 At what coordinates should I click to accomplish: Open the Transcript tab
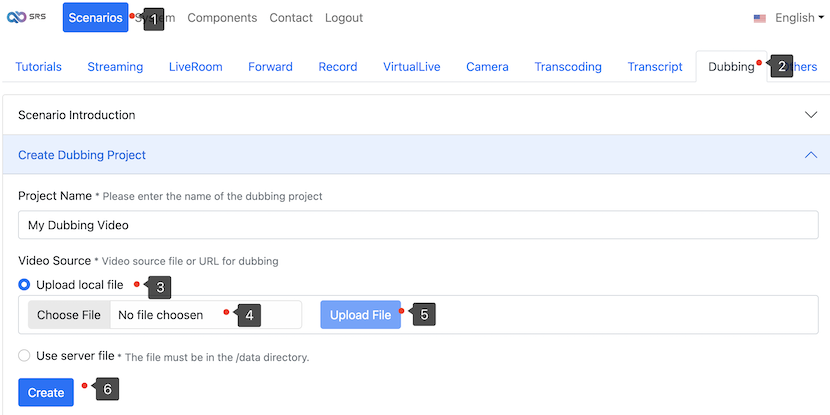pyautogui.click(x=655, y=67)
